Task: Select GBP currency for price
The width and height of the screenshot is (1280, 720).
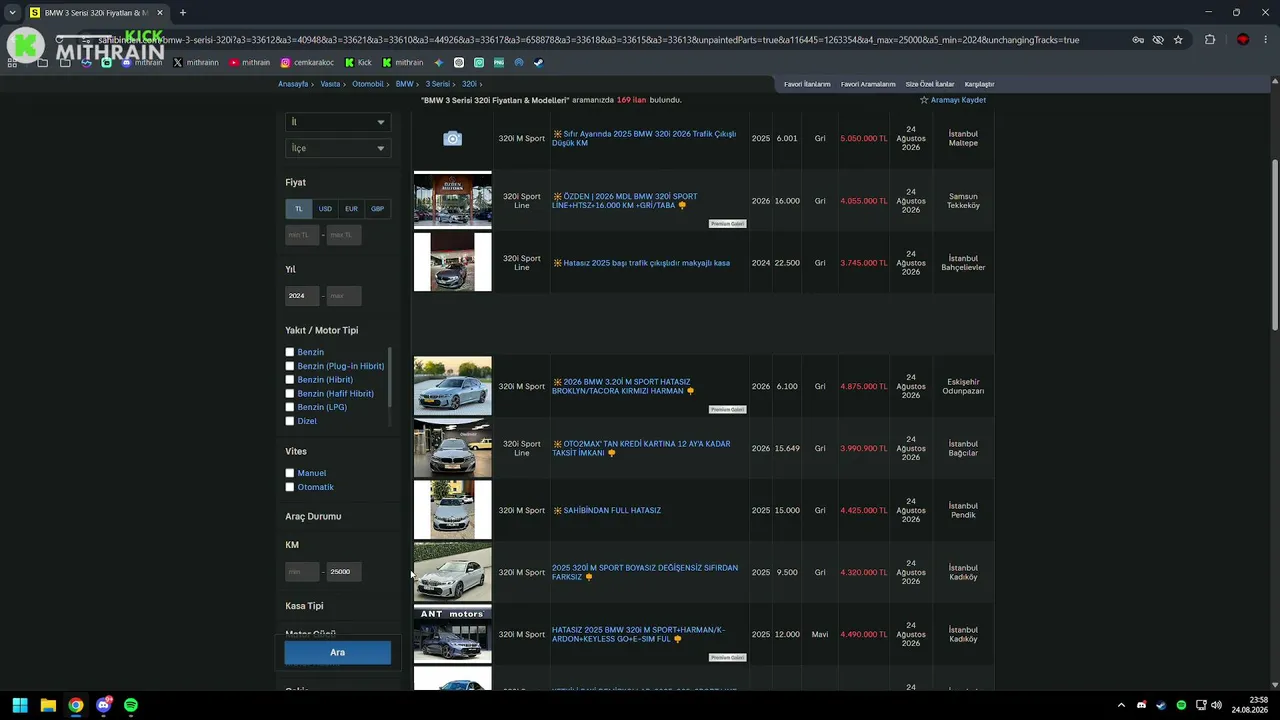Action: pyautogui.click(x=377, y=209)
